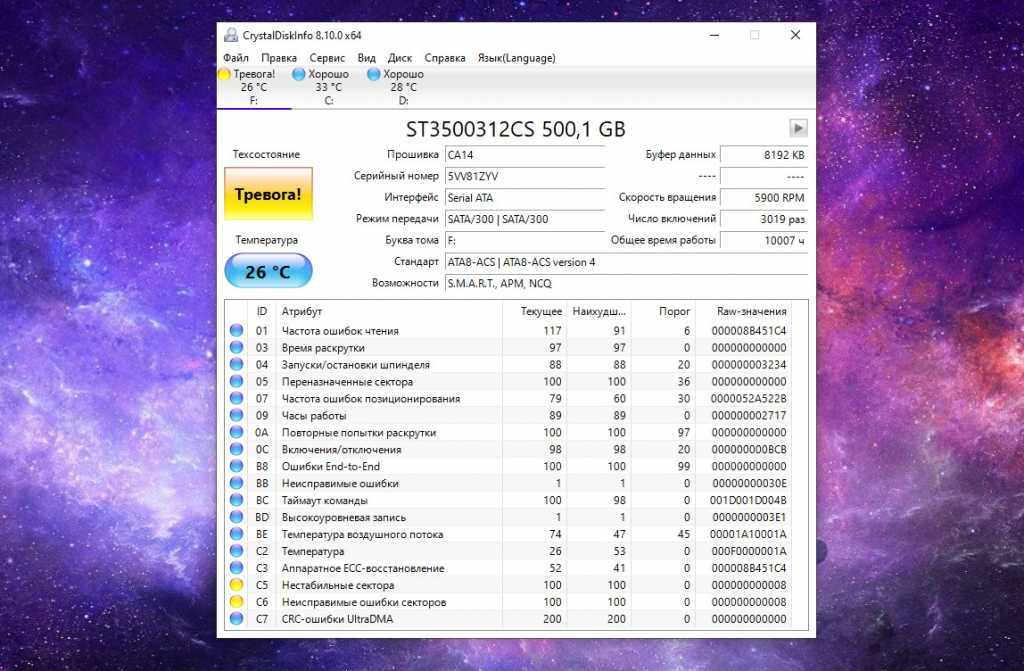Image resolution: width=1024 pixels, height=671 pixels.
Task: Click the Serial number field 5VV81ZYV
Action: click(524, 176)
